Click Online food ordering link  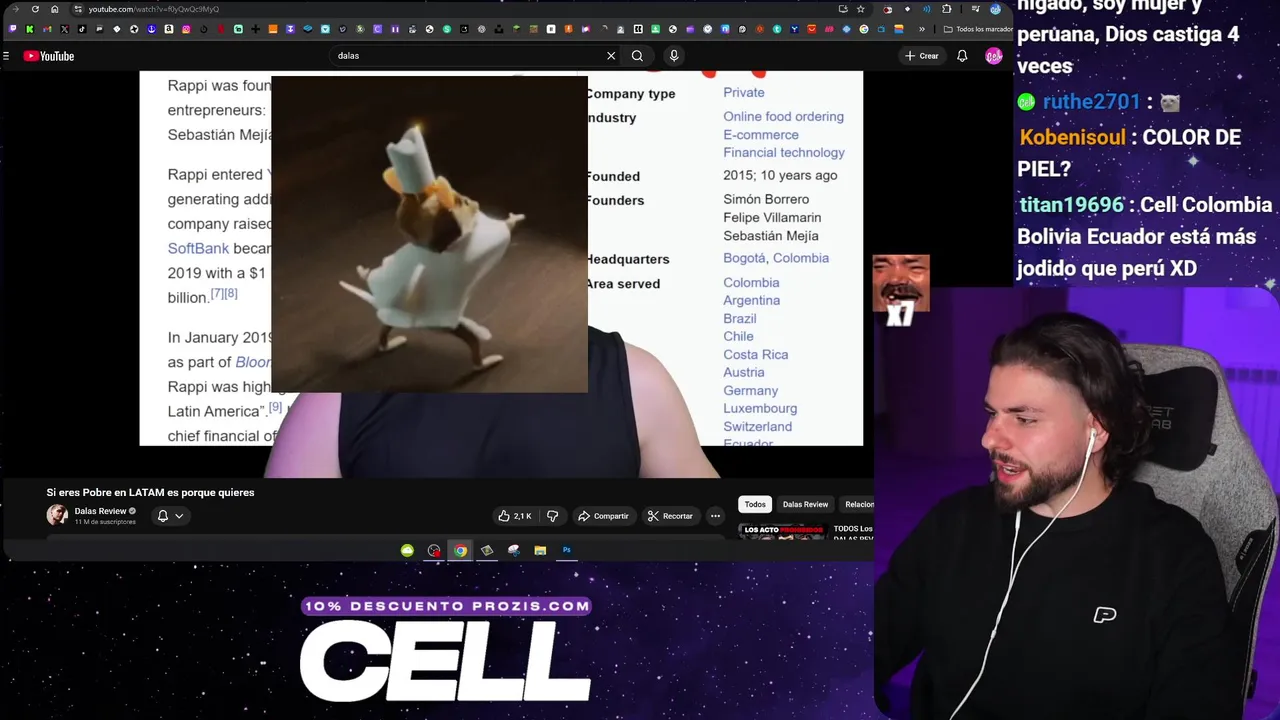[783, 116]
